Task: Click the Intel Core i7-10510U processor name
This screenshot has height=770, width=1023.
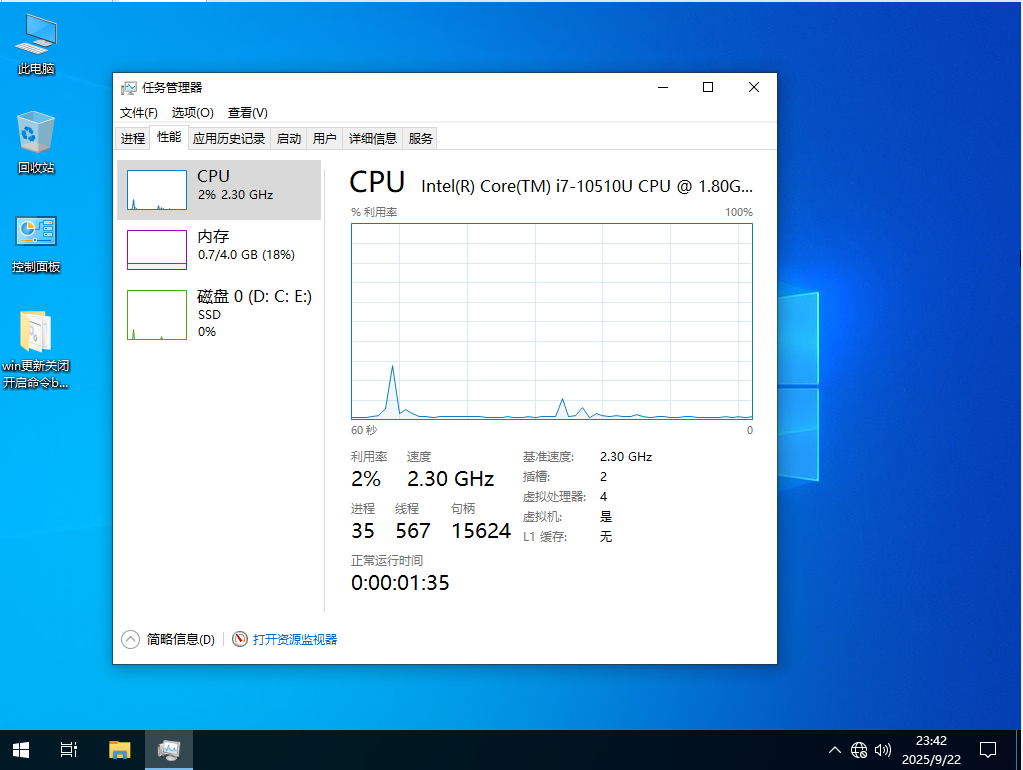Action: pyautogui.click(x=587, y=186)
